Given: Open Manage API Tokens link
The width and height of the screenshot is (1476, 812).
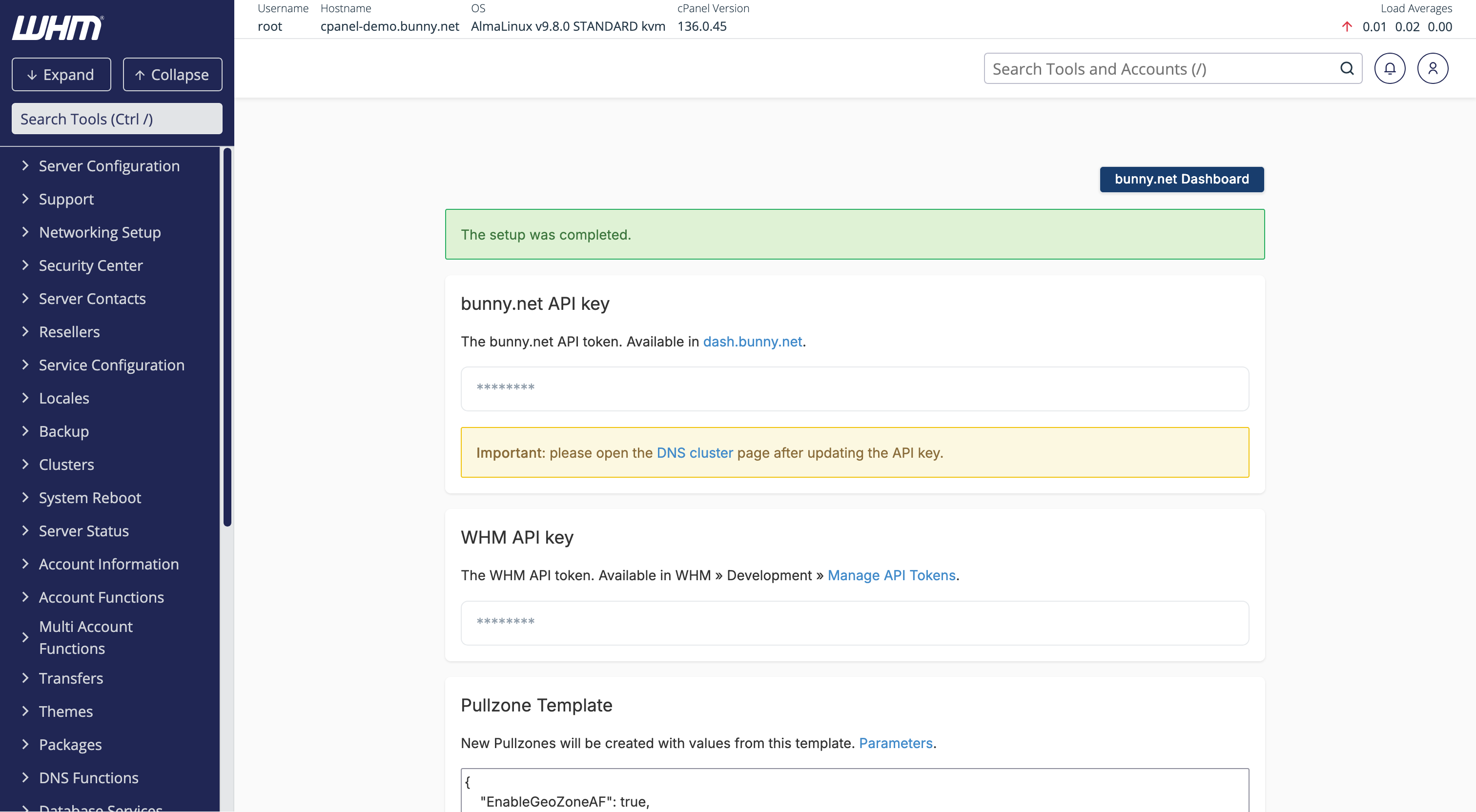Looking at the screenshot, I should (x=892, y=575).
